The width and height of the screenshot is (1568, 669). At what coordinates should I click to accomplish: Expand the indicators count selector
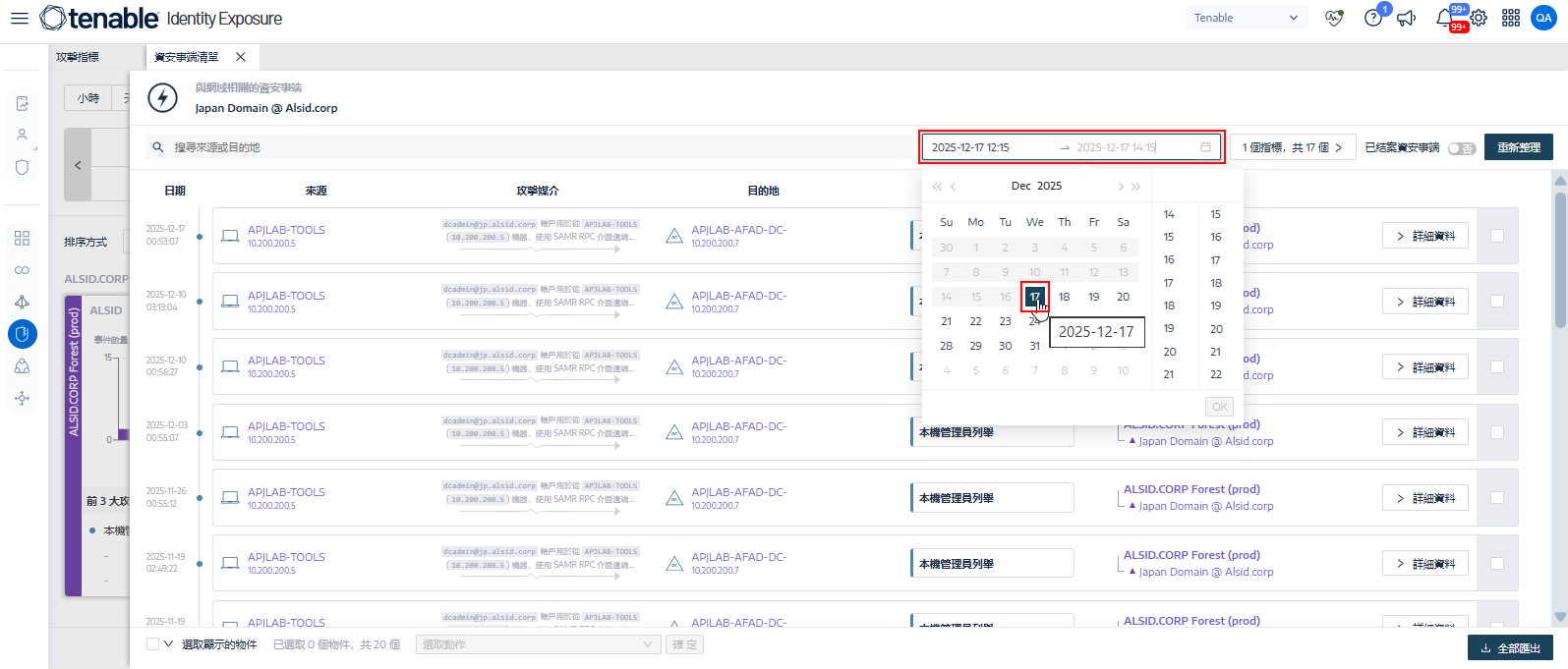[x=1292, y=147]
